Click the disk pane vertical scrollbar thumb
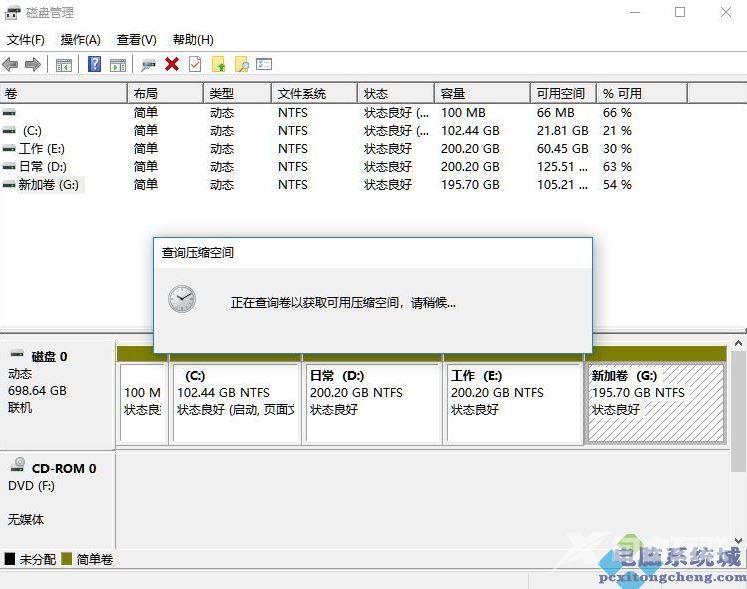 coord(738,410)
